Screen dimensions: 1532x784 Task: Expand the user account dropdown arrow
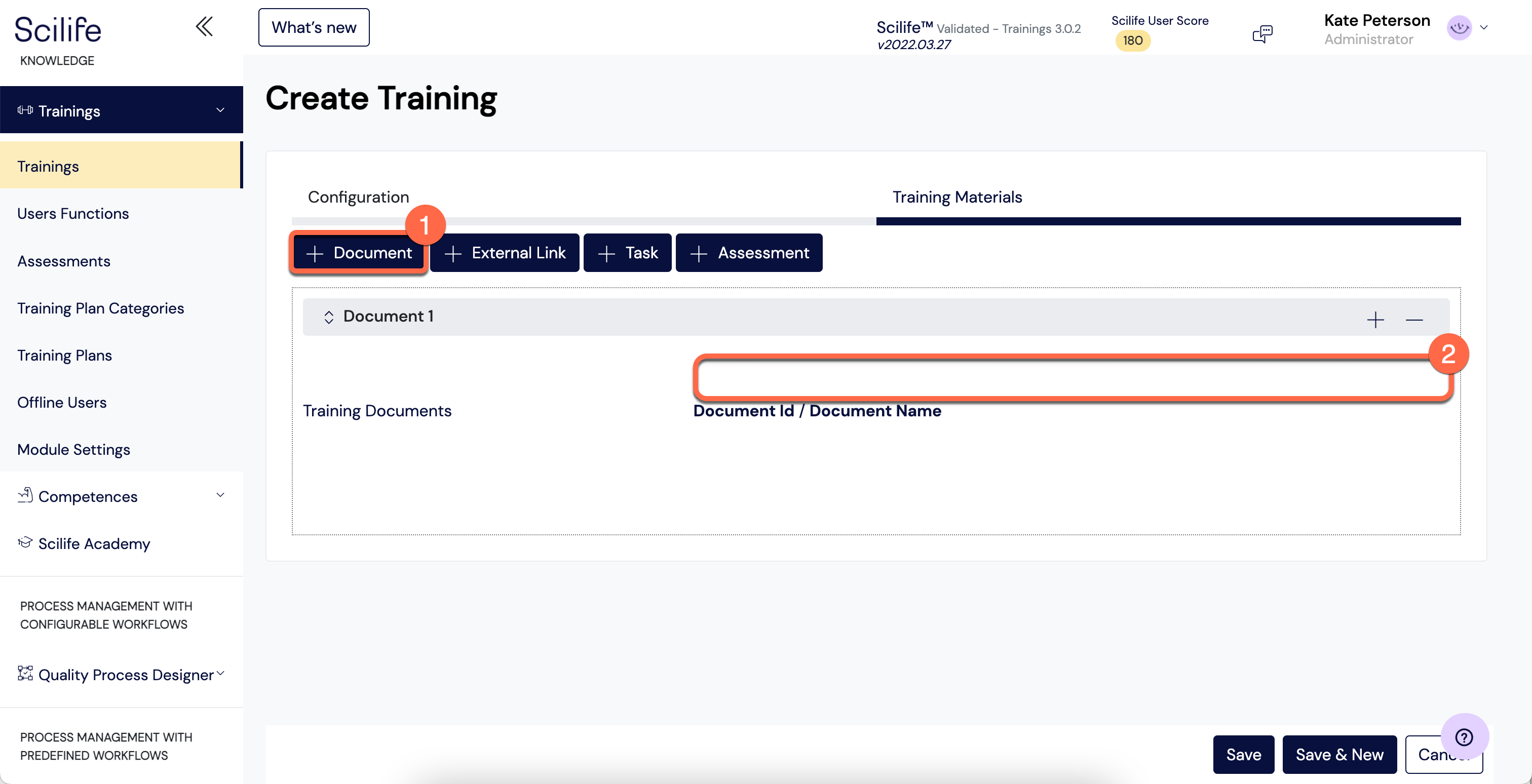1484,27
